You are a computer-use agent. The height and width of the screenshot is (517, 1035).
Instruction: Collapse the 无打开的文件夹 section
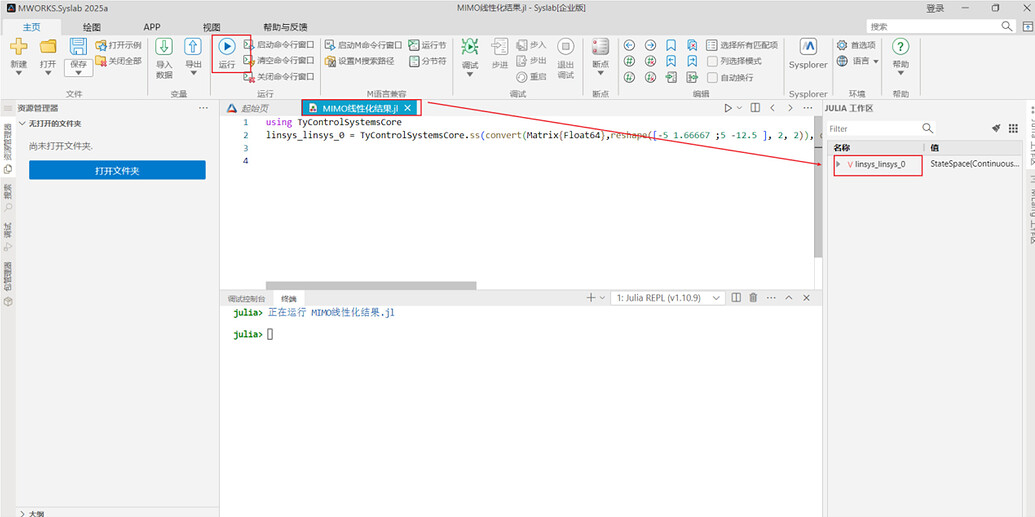coord(23,123)
